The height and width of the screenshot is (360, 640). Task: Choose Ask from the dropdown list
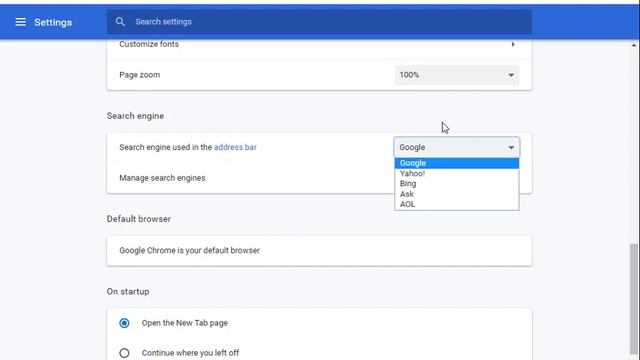tap(457, 194)
